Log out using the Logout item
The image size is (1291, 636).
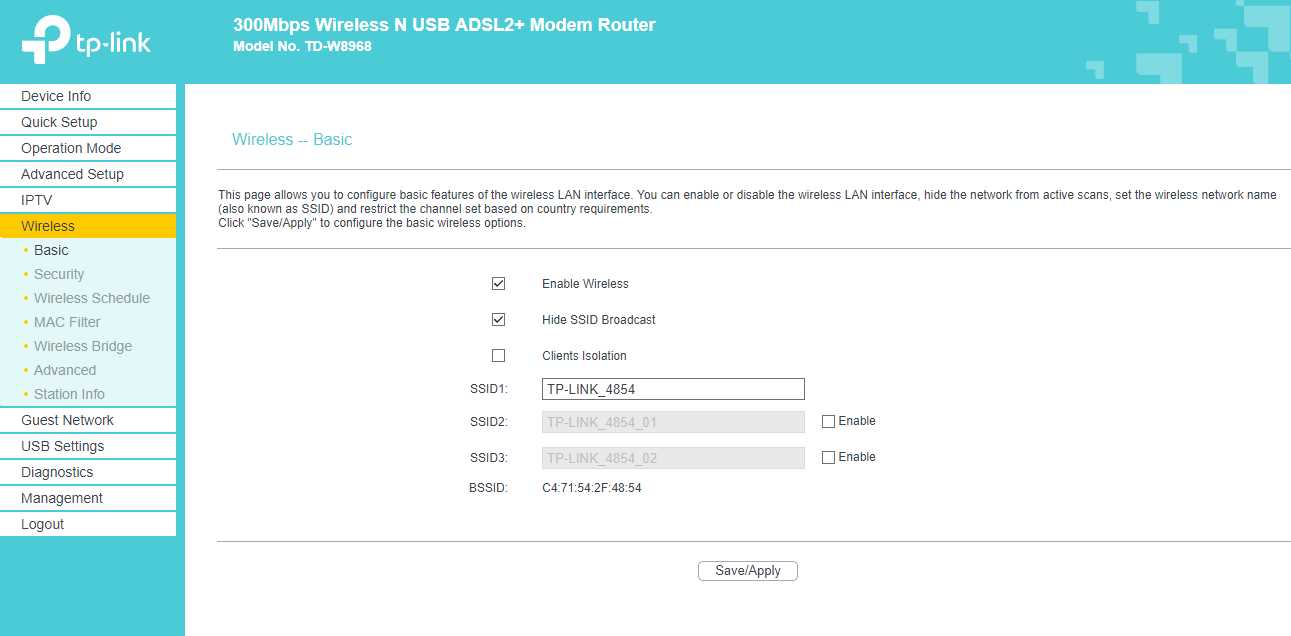coord(88,524)
